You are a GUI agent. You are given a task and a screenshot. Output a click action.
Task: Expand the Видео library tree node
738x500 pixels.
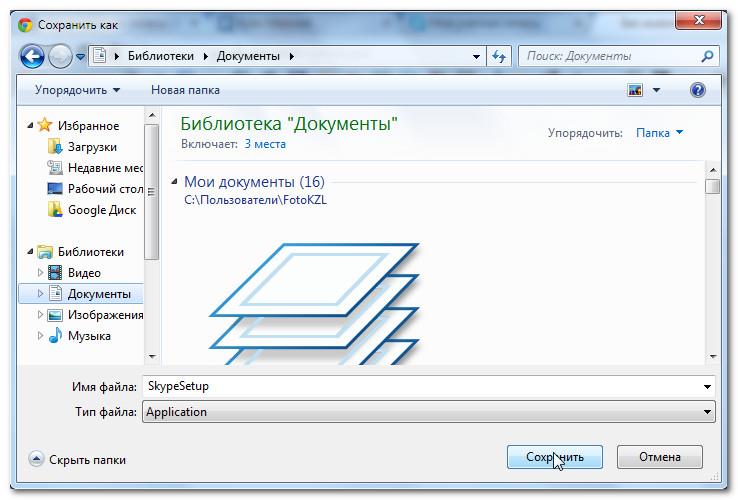(x=41, y=273)
